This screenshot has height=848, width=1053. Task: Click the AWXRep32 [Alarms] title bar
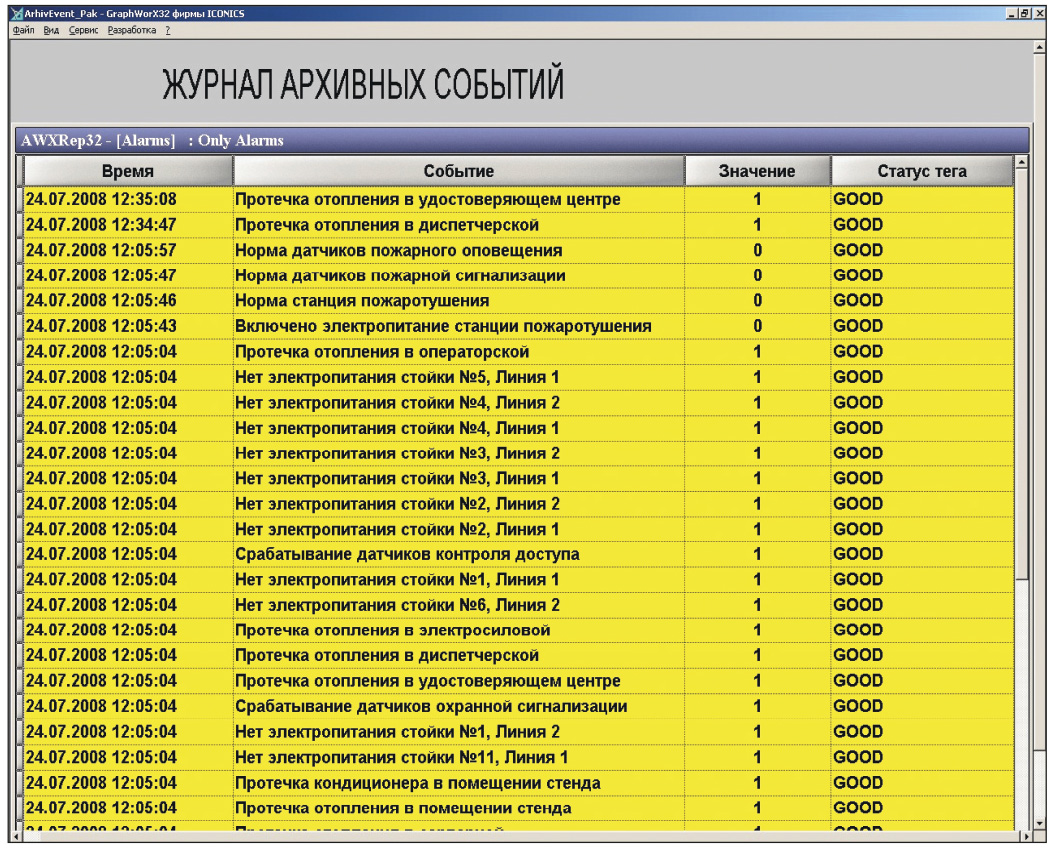pyautogui.click(x=522, y=140)
